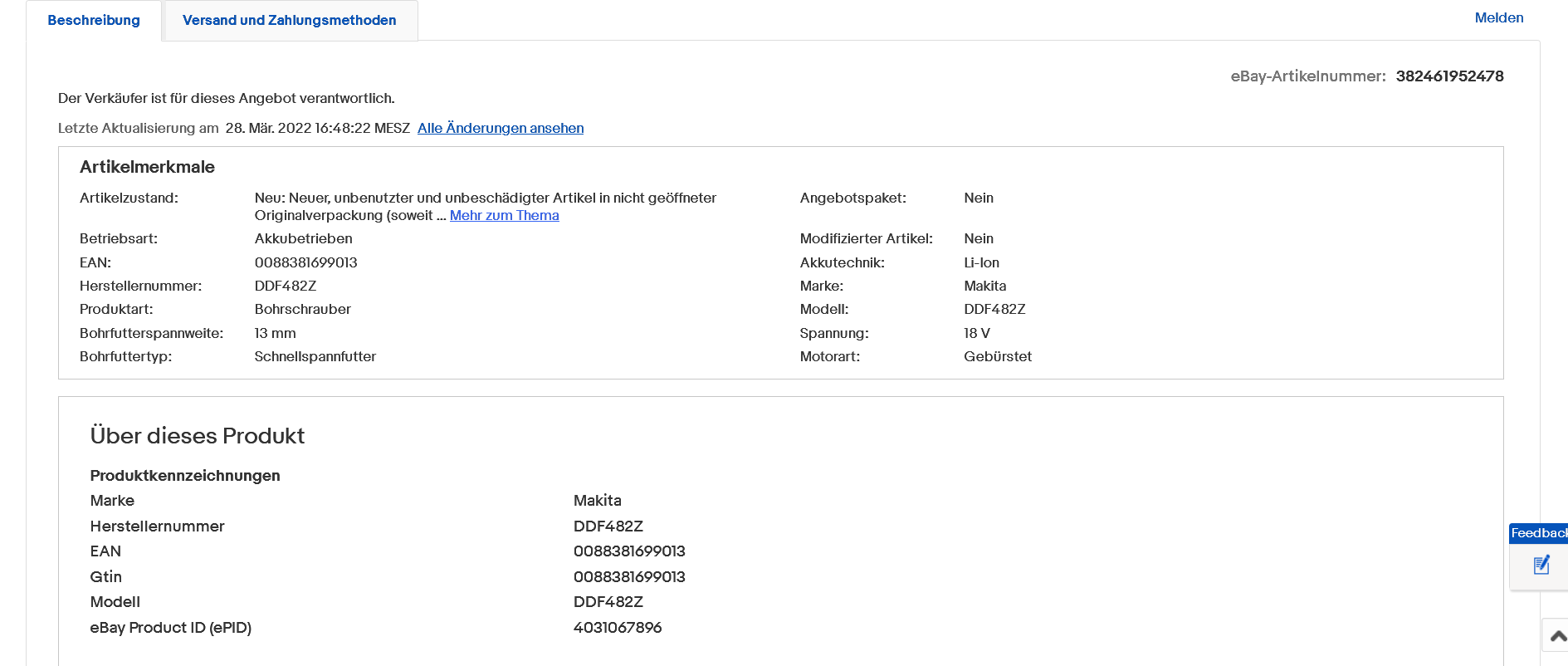Switch to Versand und Zahlungsmethoden tab

click(289, 20)
